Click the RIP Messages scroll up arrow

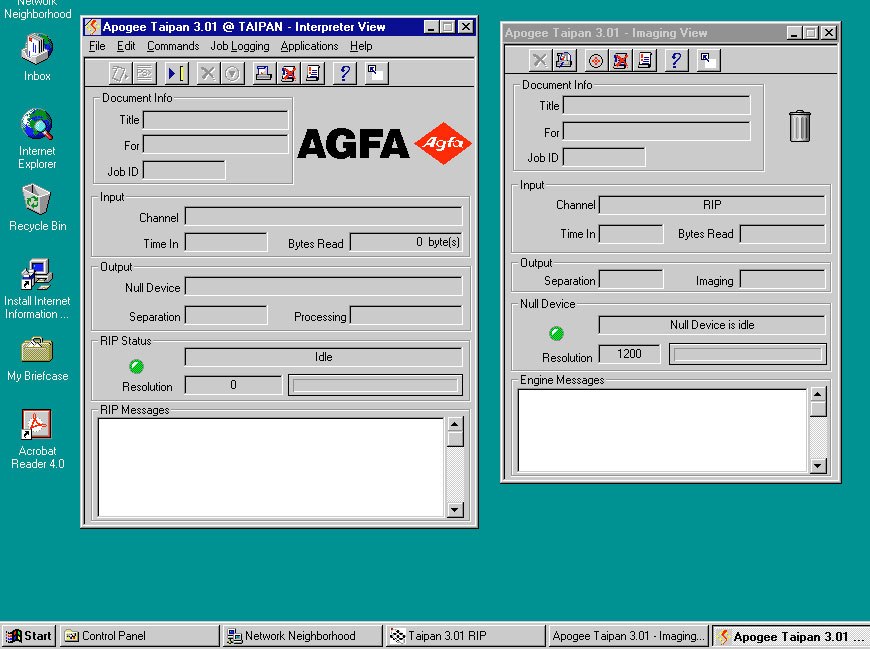[x=455, y=424]
